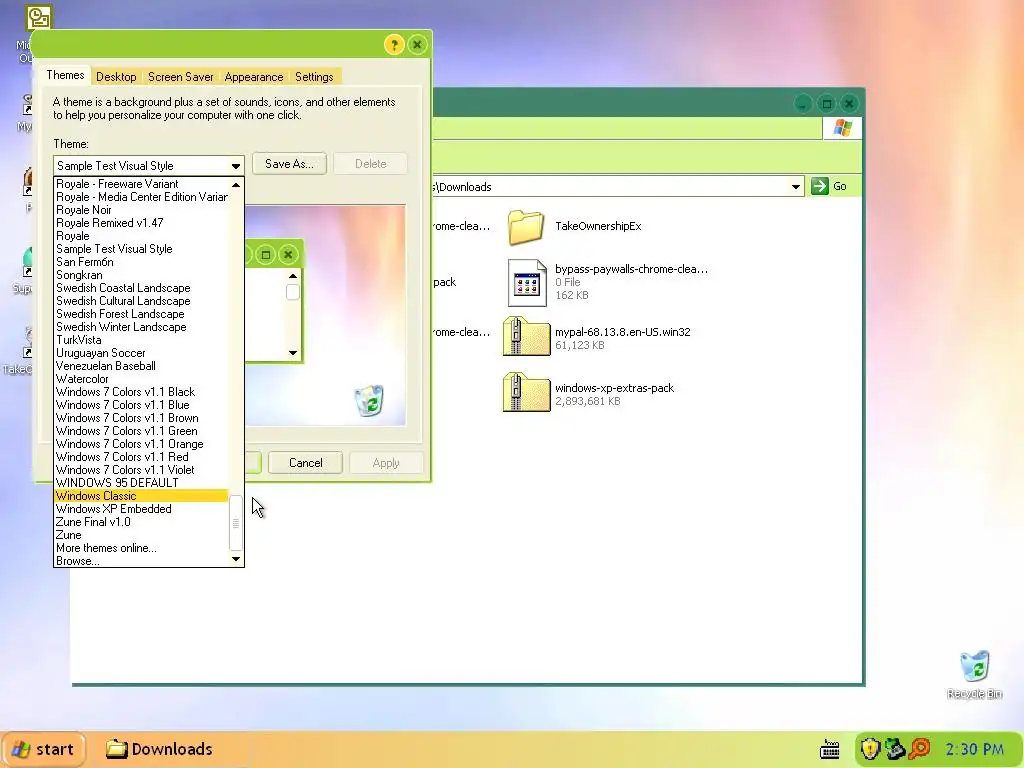Click the Go arrow icon in Downloads window
This screenshot has width=1024, height=768.
pos(820,186)
